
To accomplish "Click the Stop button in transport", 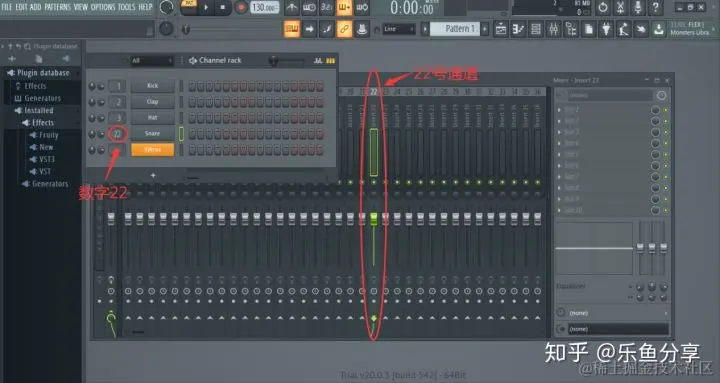I will pyautogui.click(x=223, y=7).
